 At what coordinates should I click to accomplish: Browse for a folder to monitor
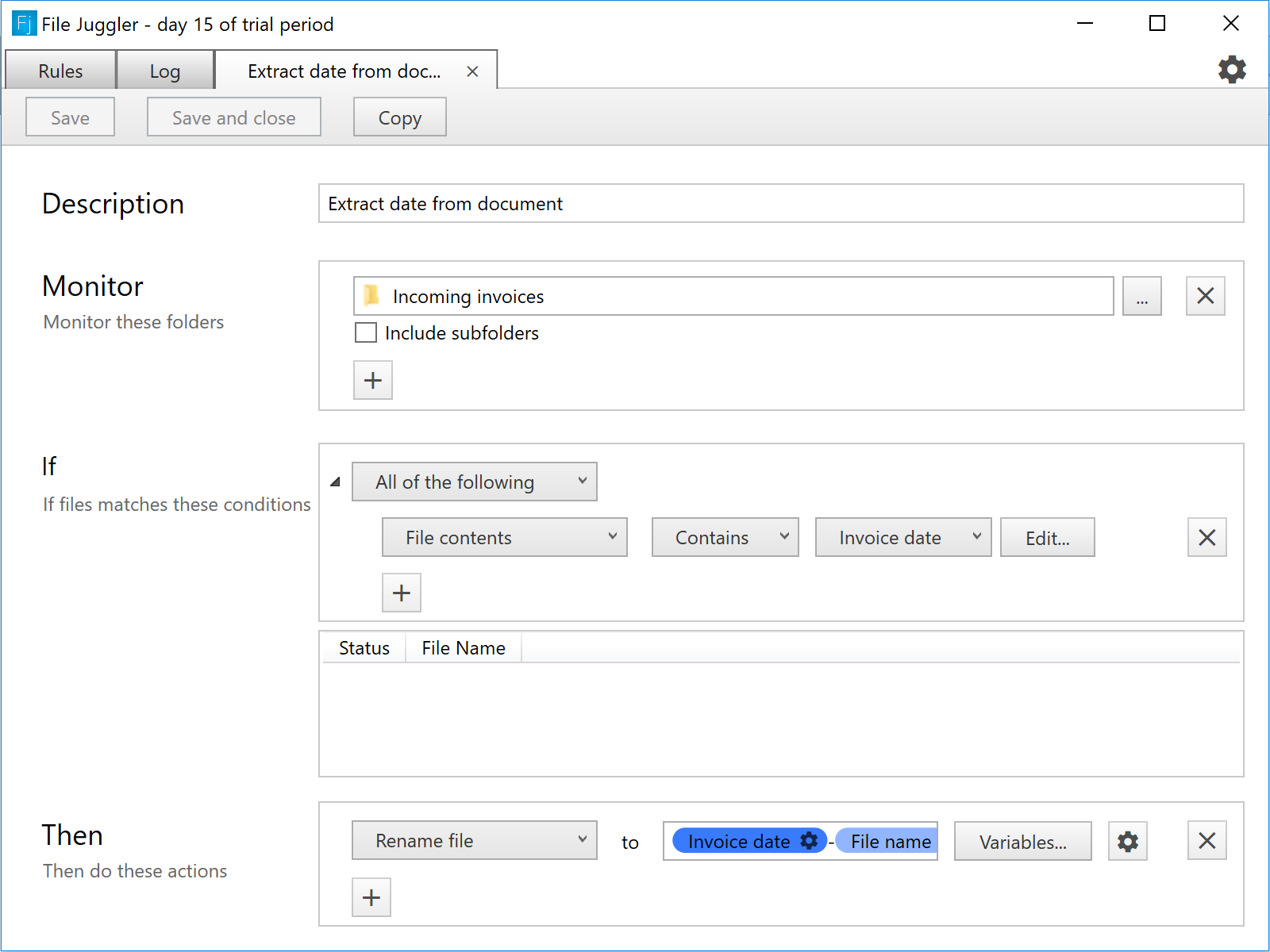pos(1141,296)
